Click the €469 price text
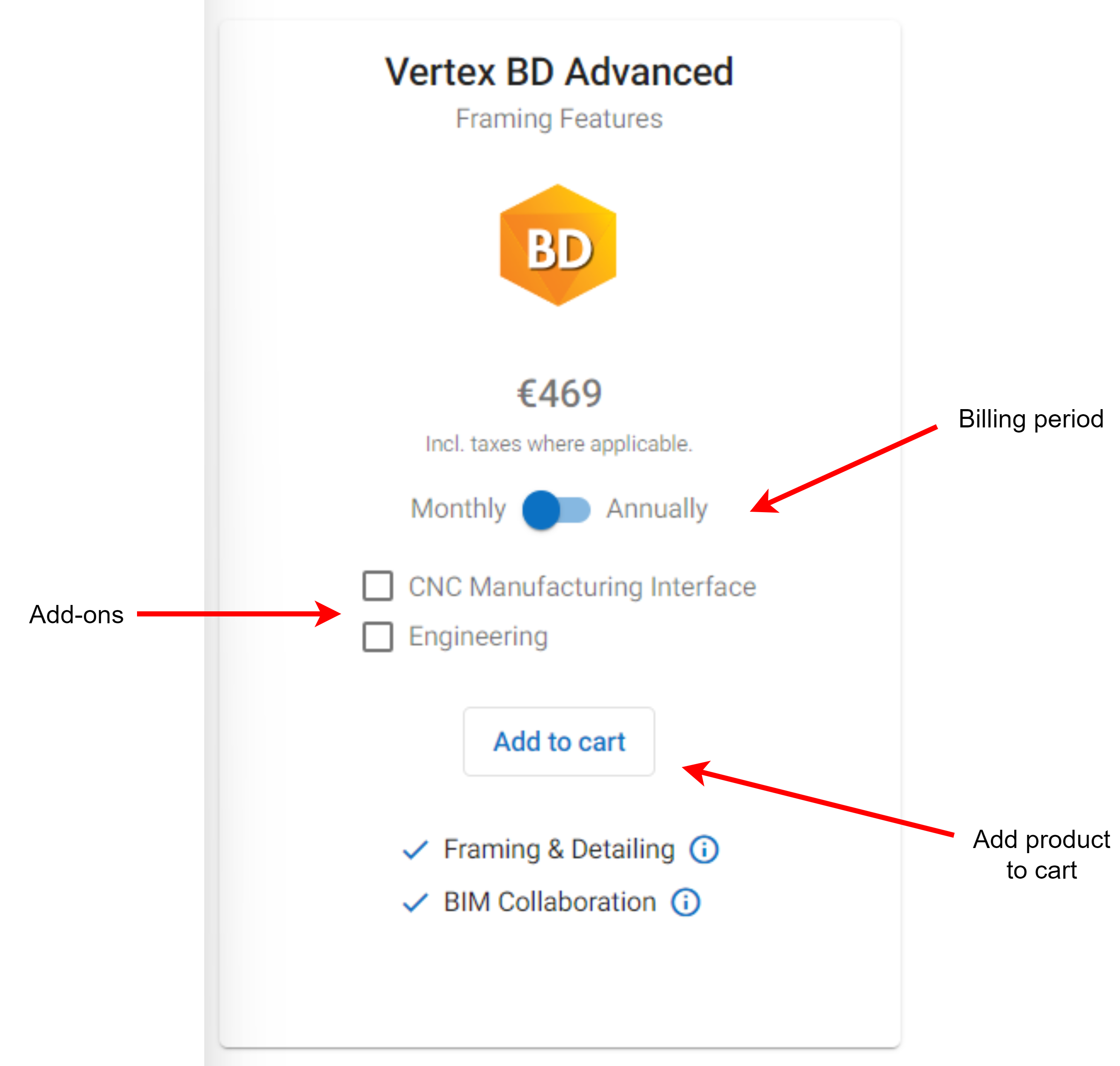Viewport: 1120px width, 1066px height. pyautogui.click(x=559, y=393)
